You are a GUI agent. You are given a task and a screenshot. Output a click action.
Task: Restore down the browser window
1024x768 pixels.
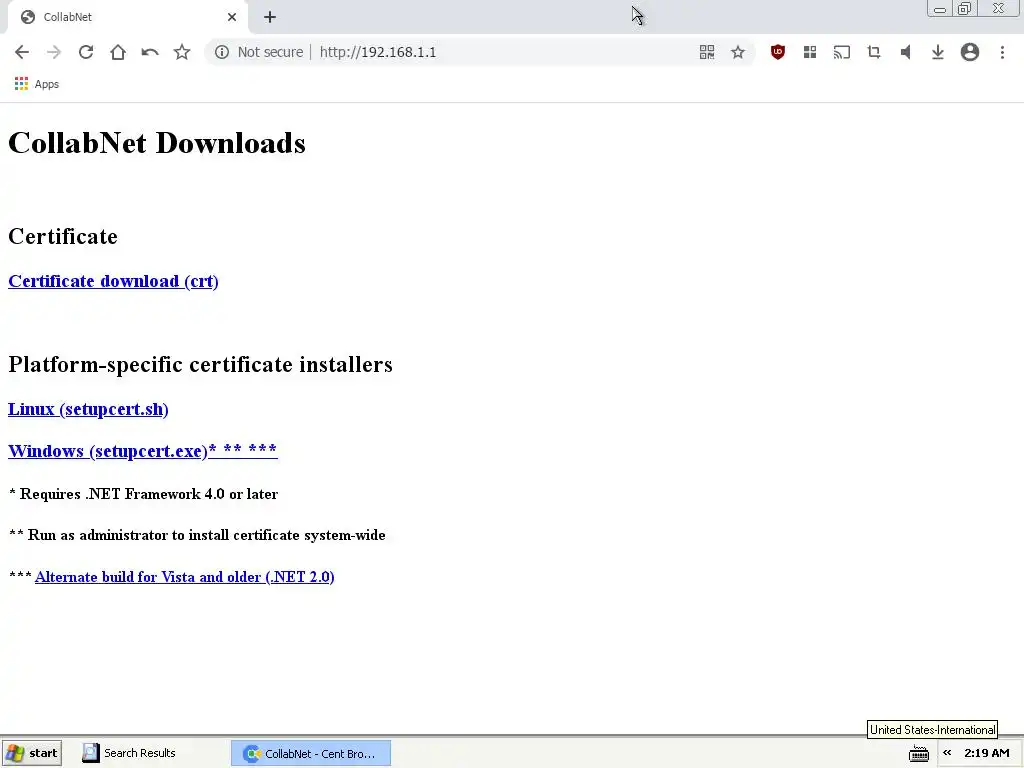click(x=964, y=8)
